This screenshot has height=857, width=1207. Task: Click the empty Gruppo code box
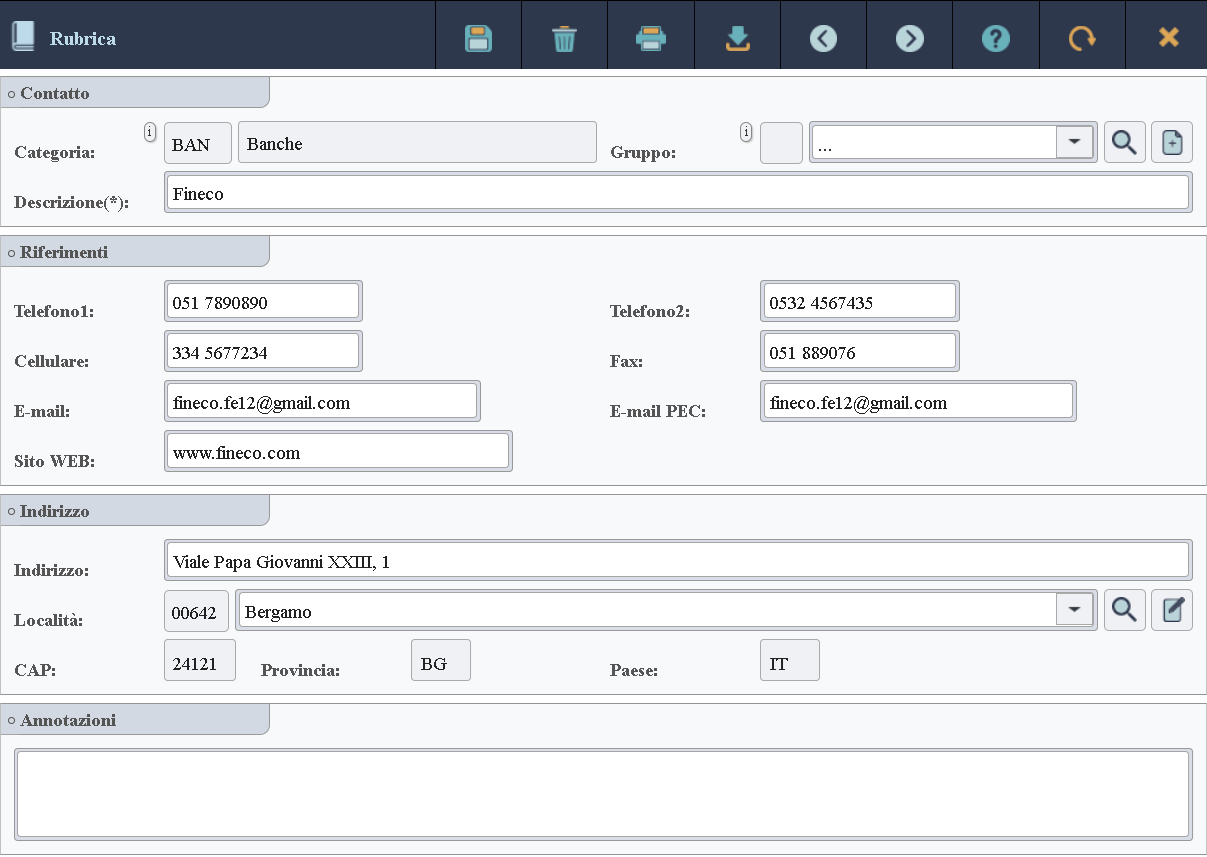coord(781,143)
